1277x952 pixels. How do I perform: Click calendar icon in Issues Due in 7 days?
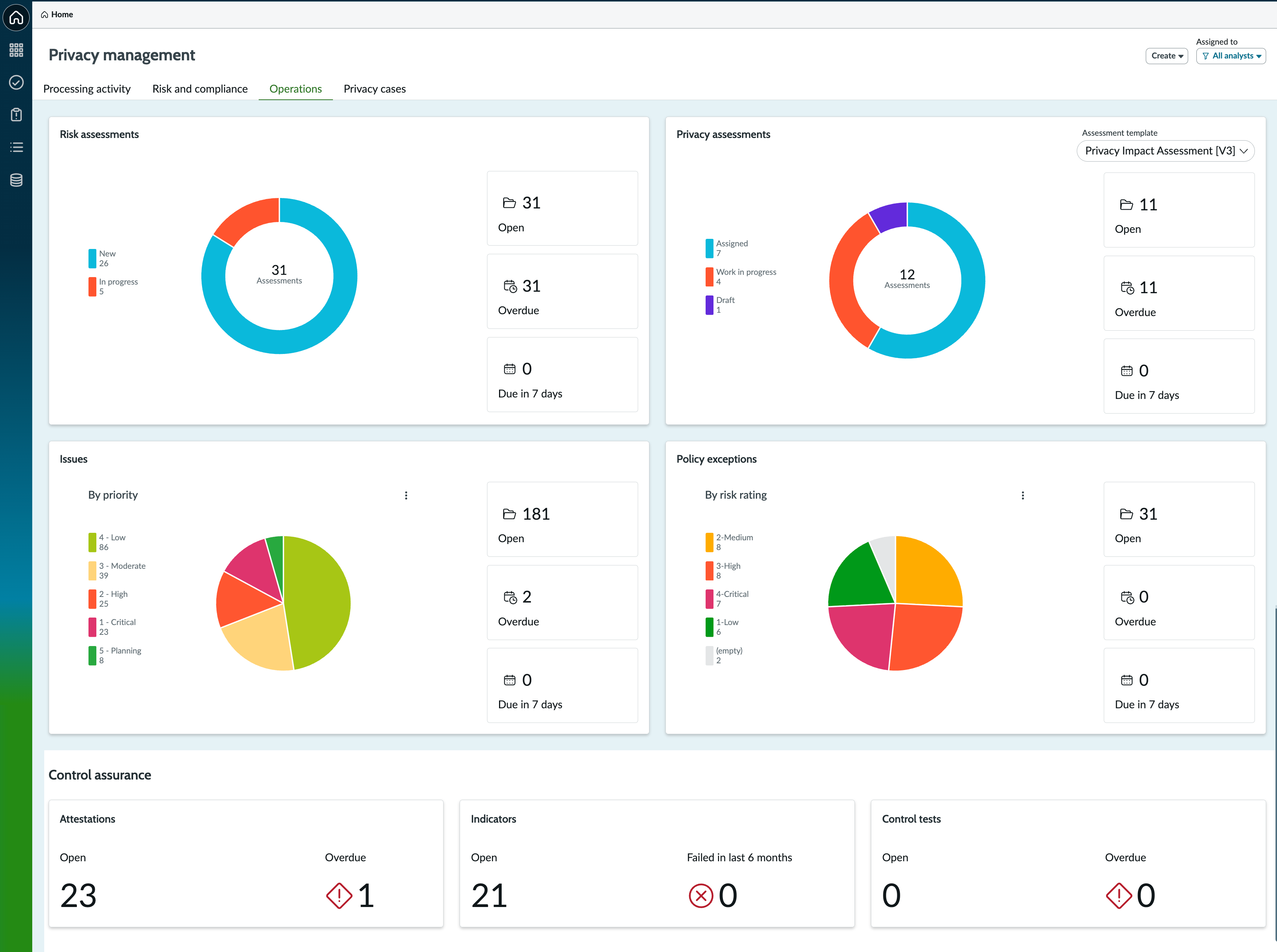(x=510, y=681)
